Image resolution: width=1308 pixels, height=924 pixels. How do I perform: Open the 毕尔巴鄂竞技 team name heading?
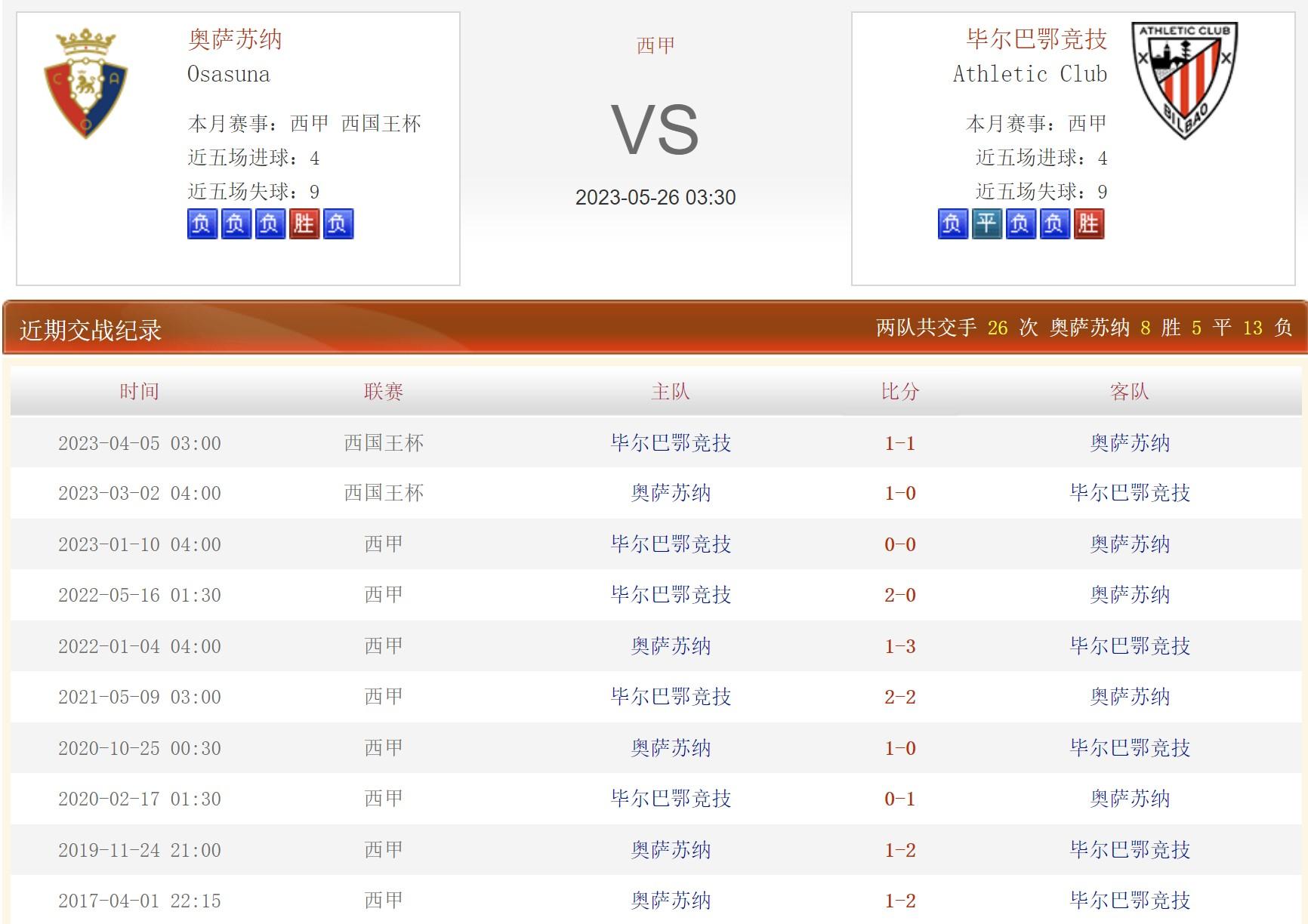pos(1037,39)
